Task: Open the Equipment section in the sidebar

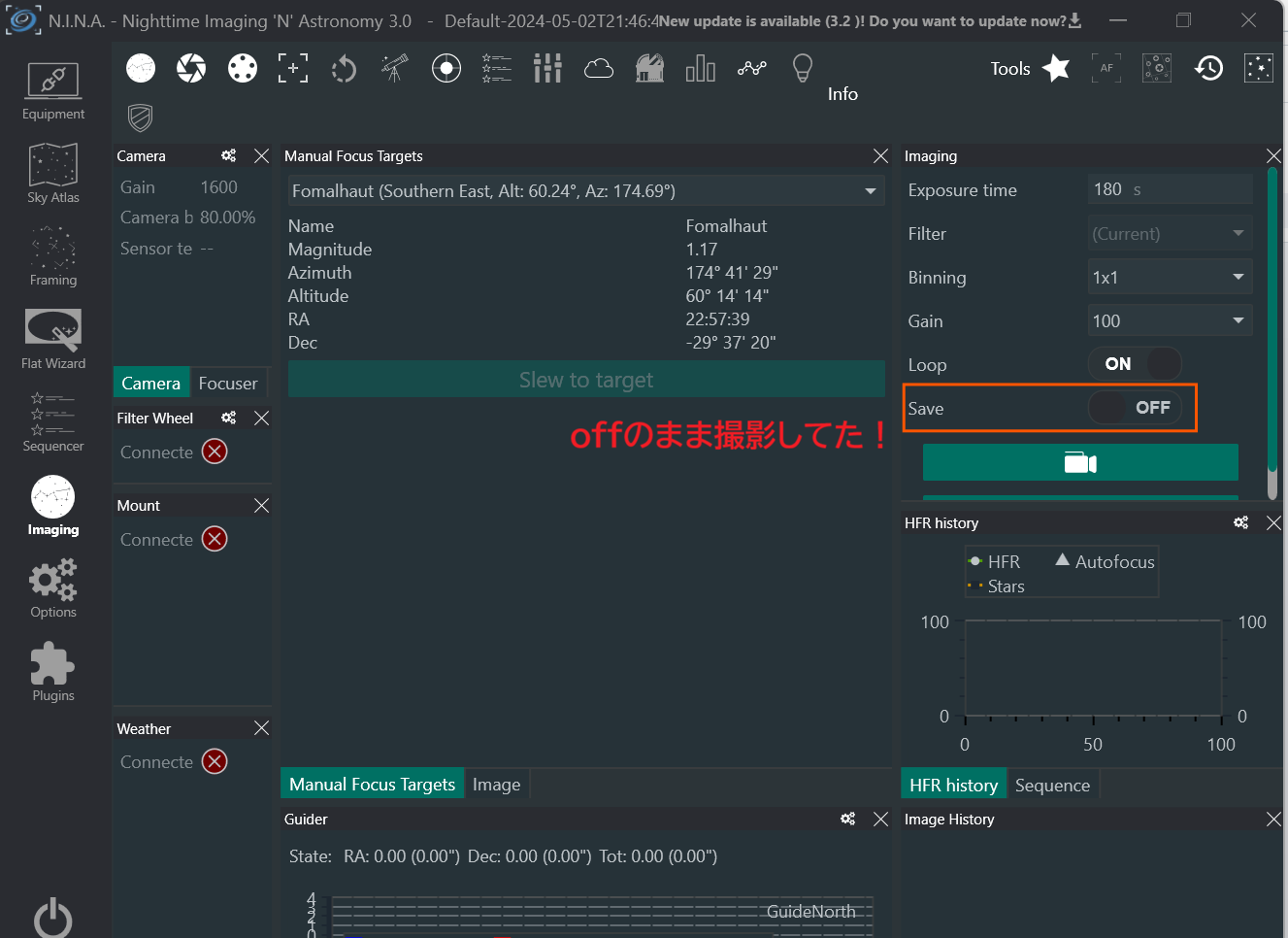Action: pyautogui.click(x=53, y=91)
